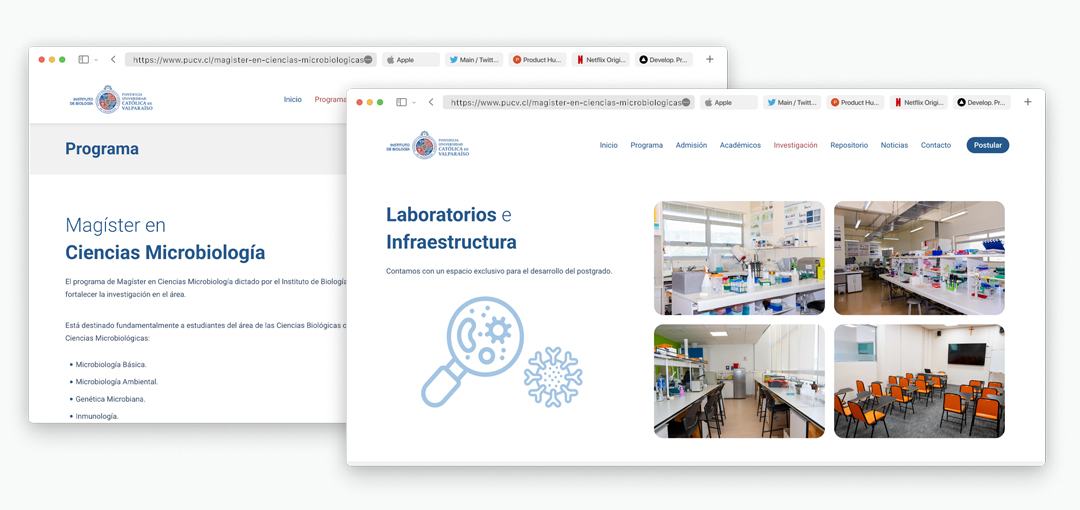Click text about espacio exclusivo del postgrado
The image size is (1080, 510).
[499, 271]
